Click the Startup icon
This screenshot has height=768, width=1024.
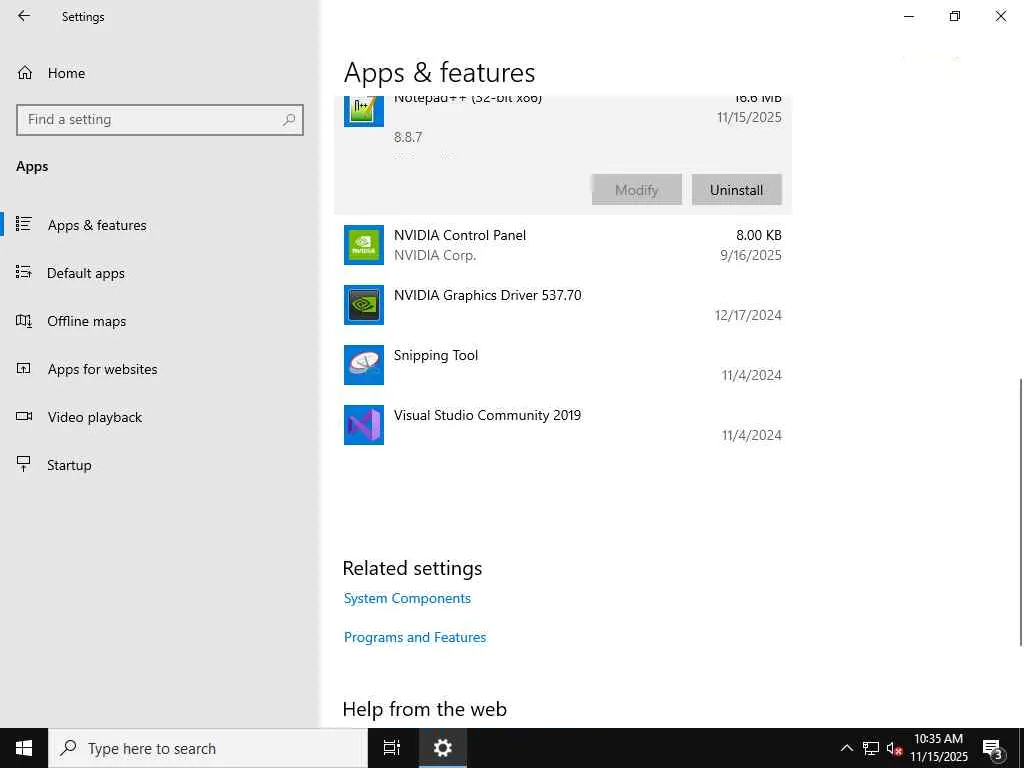tap(24, 464)
